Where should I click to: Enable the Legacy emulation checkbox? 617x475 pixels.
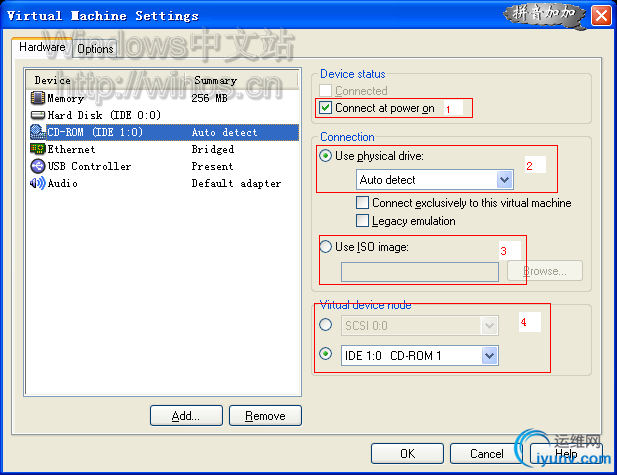(x=362, y=220)
